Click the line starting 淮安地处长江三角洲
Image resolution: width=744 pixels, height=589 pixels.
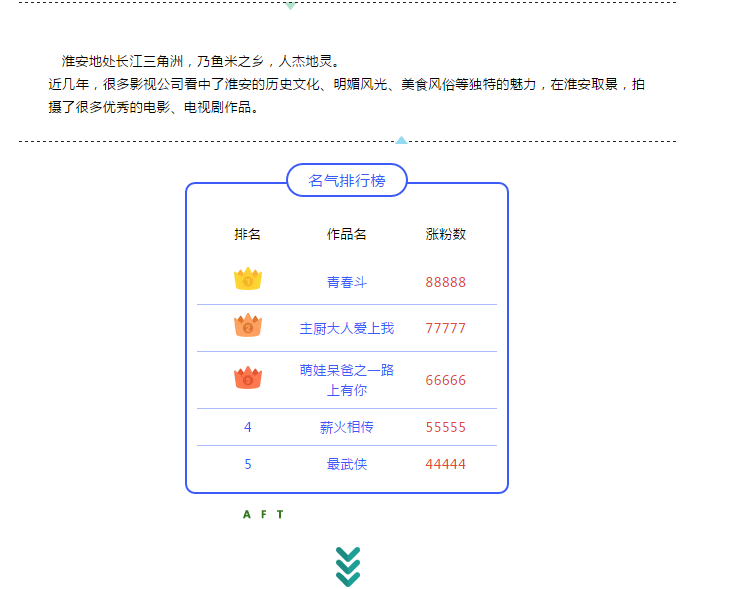(x=200, y=61)
